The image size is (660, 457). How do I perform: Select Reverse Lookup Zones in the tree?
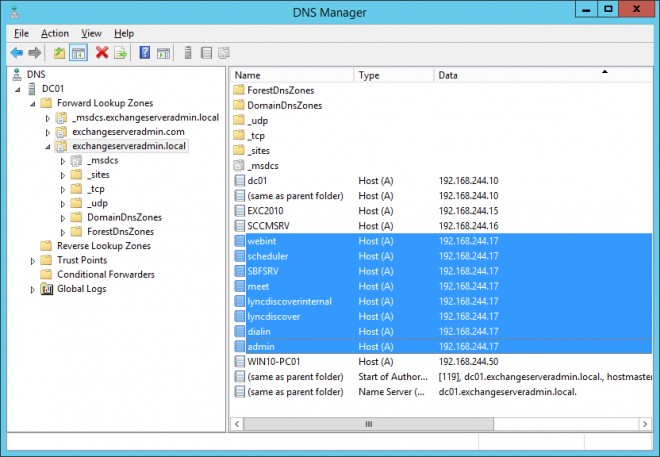pyautogui.click(x=103, y=246)
